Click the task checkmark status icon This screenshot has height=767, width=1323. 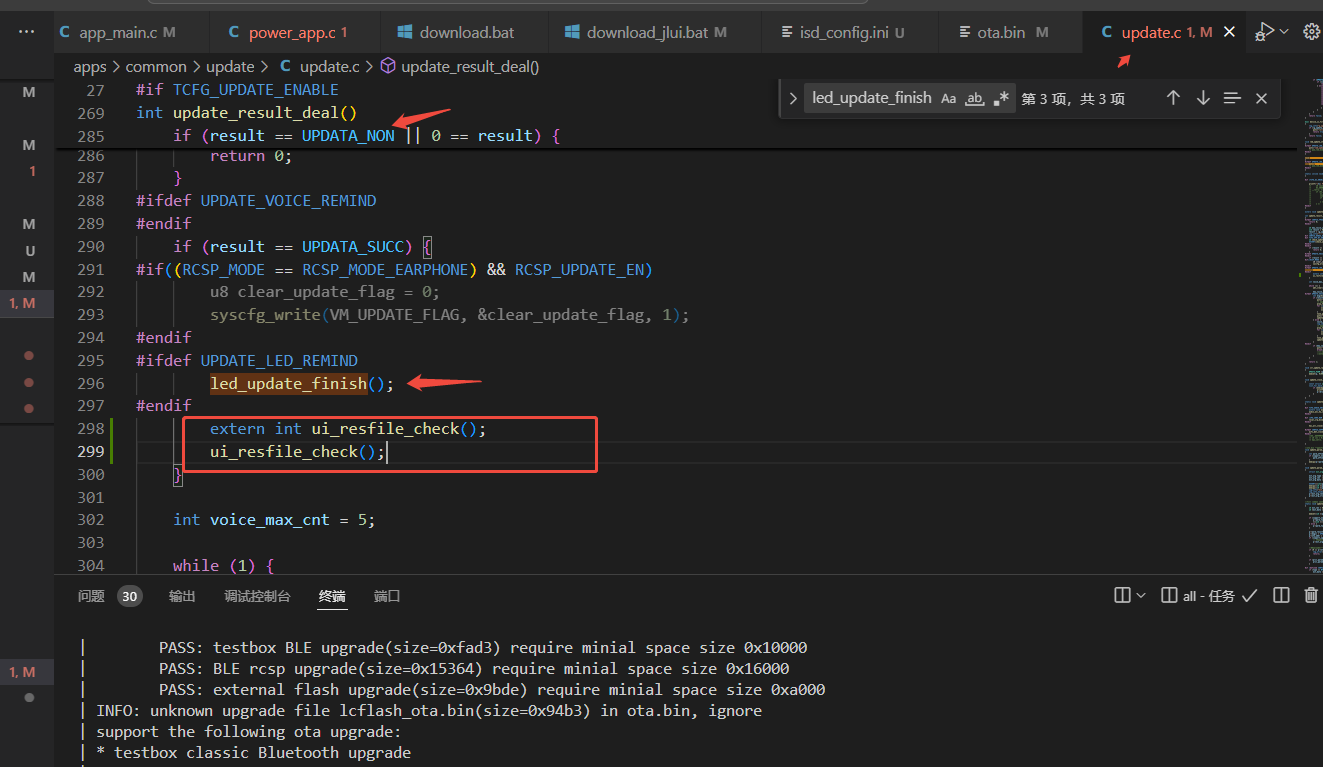(x=1249, y=596)
